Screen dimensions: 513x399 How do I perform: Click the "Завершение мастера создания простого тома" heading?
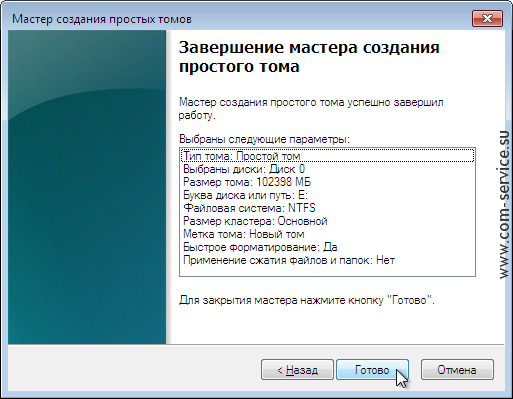tap(309, 57)
